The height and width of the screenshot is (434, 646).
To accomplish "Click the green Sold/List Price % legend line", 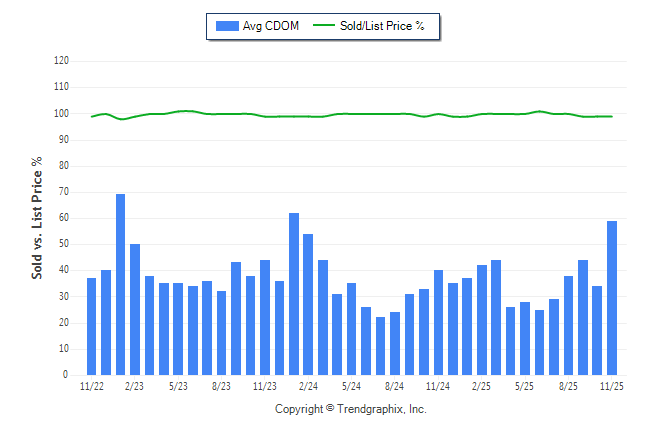I will tap(324, 26).
